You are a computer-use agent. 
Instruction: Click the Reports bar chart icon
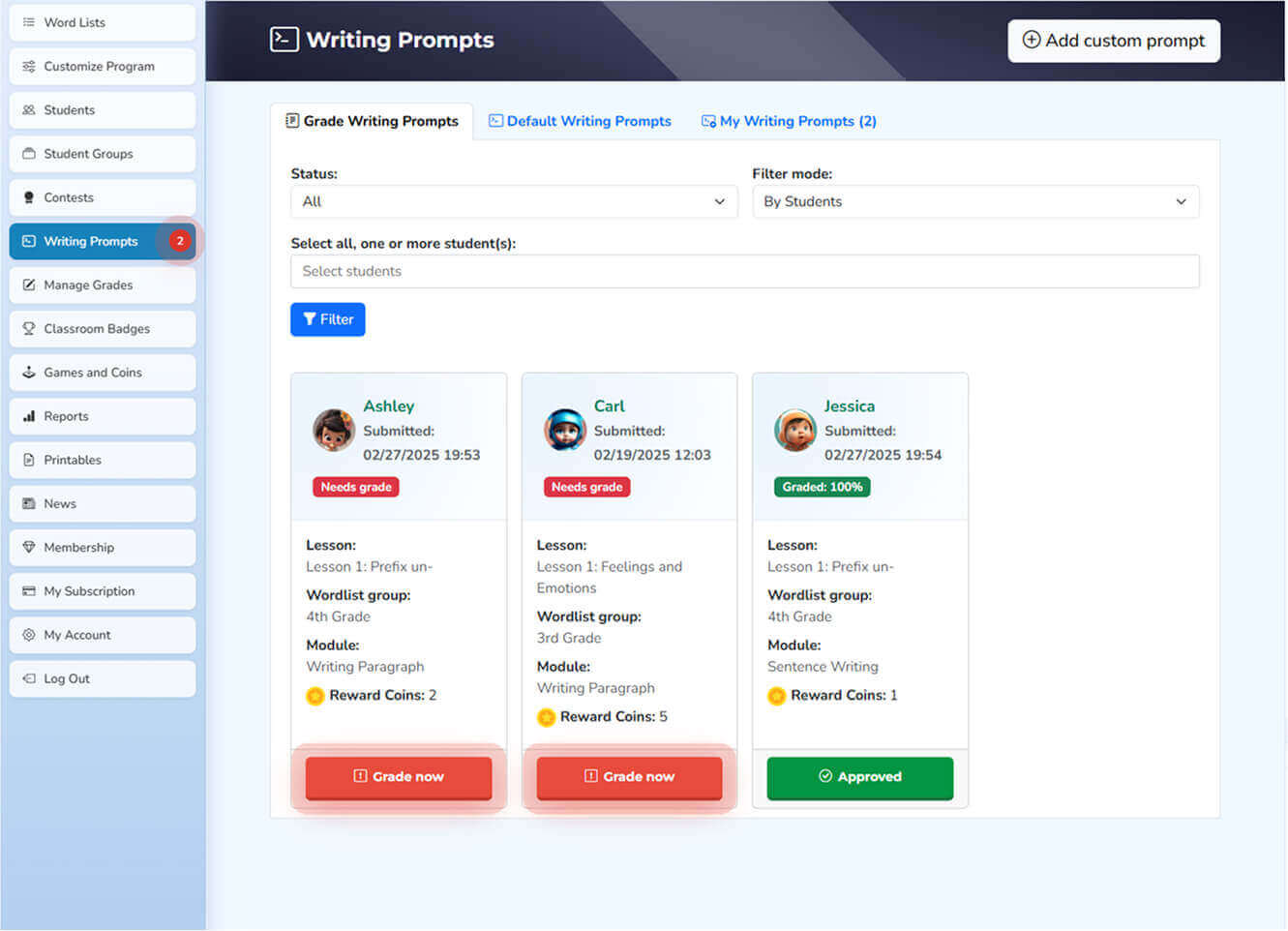point(29,416)
